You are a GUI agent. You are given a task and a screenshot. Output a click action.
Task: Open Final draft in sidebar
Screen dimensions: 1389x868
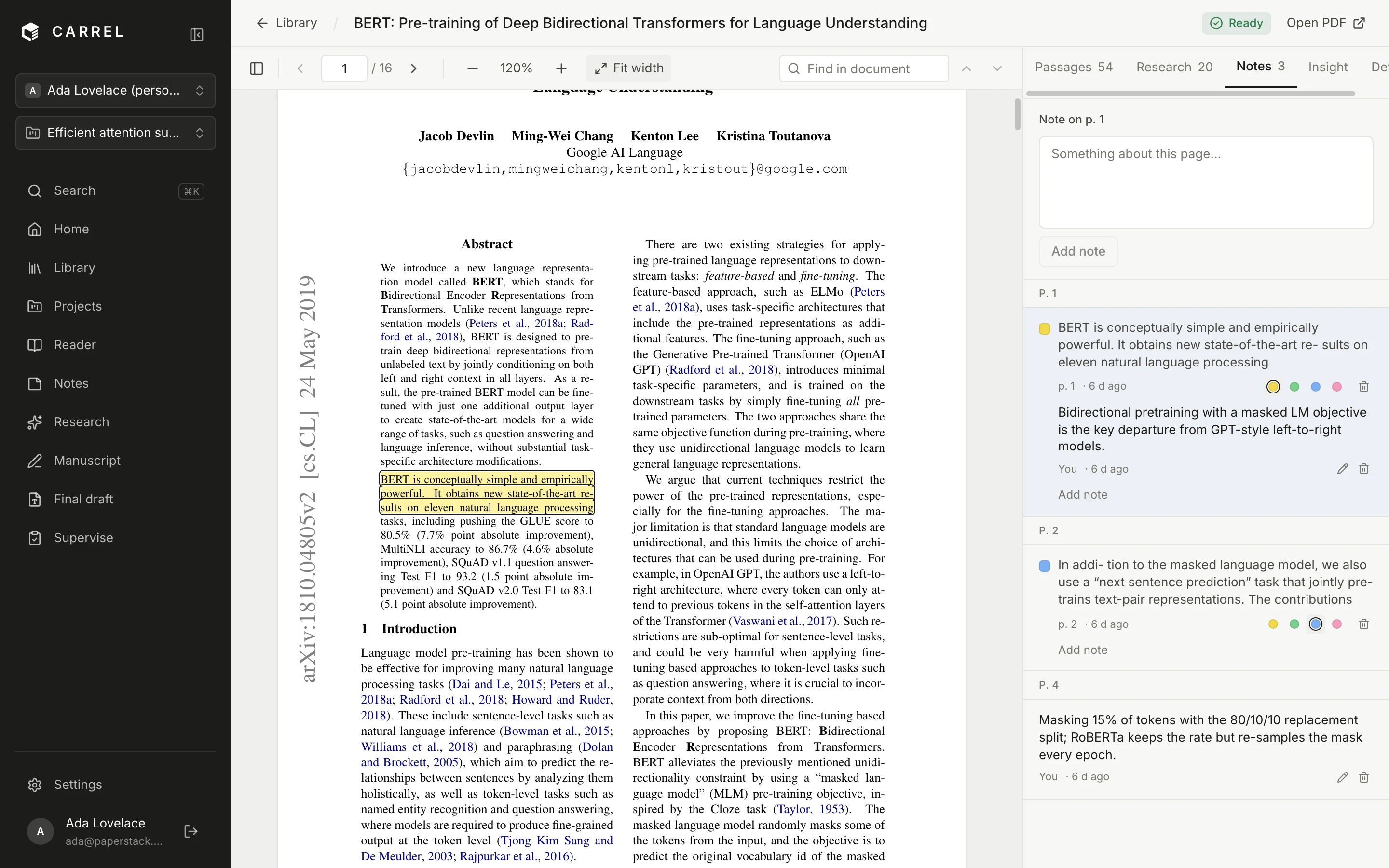[115, 499]
